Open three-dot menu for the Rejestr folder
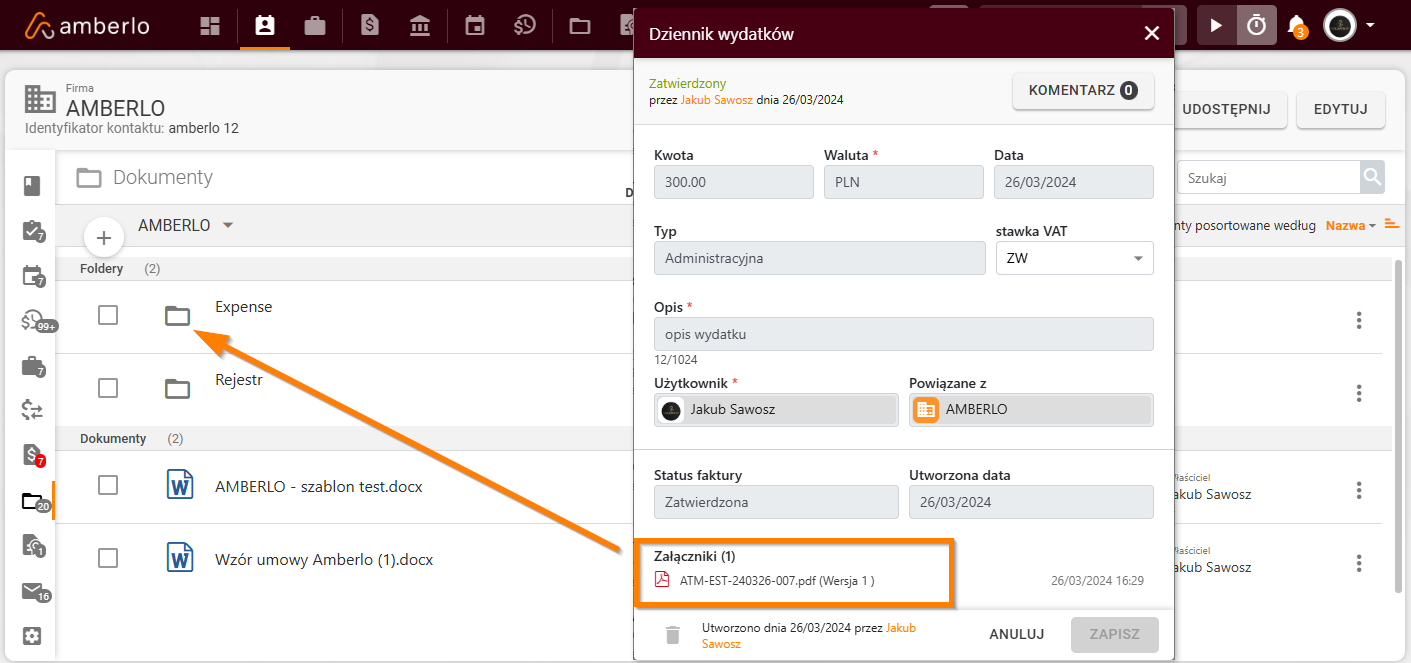1411x663 pixels. pos(1359,393)
